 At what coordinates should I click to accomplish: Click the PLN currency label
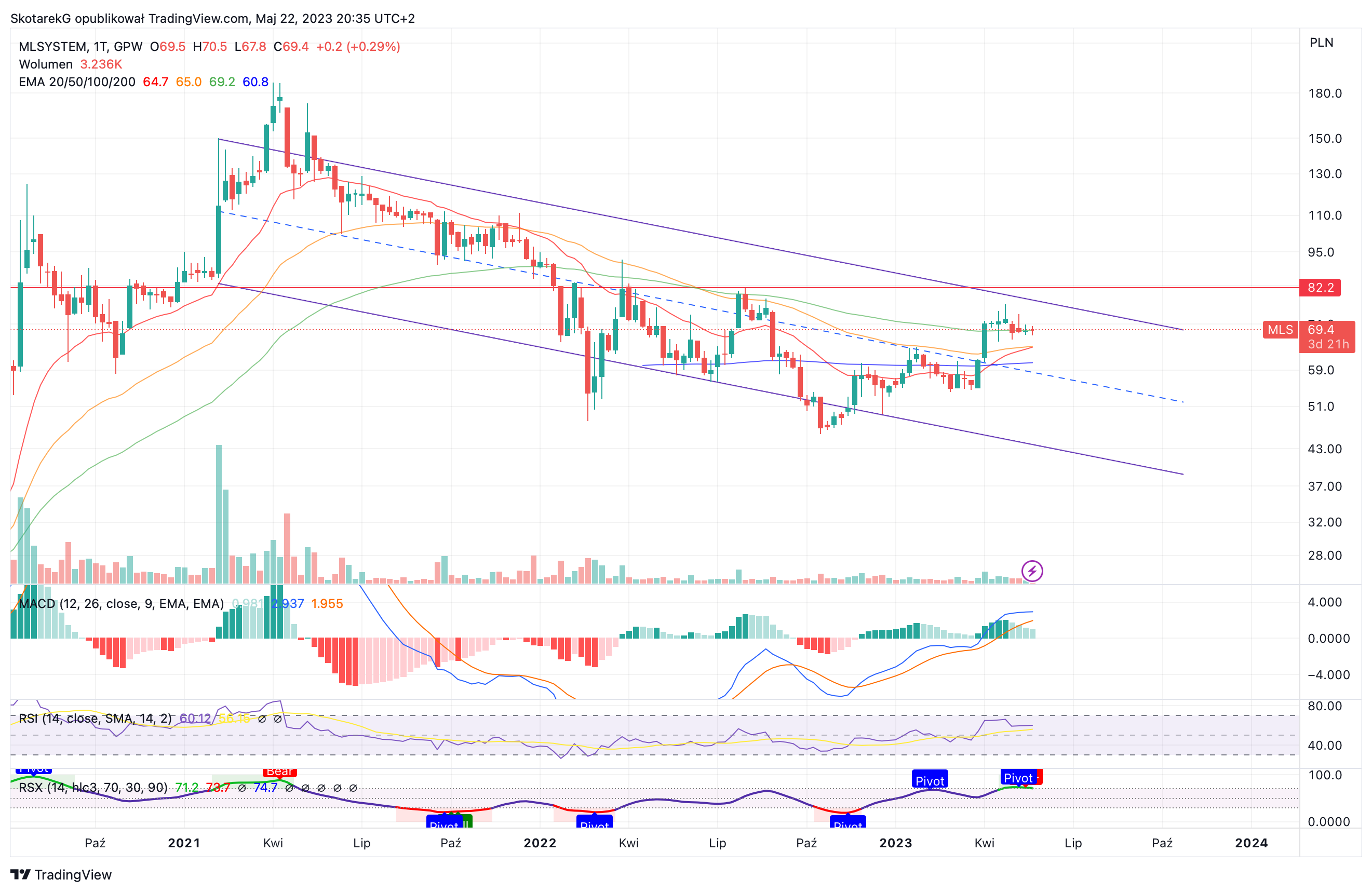(1321, 43)
